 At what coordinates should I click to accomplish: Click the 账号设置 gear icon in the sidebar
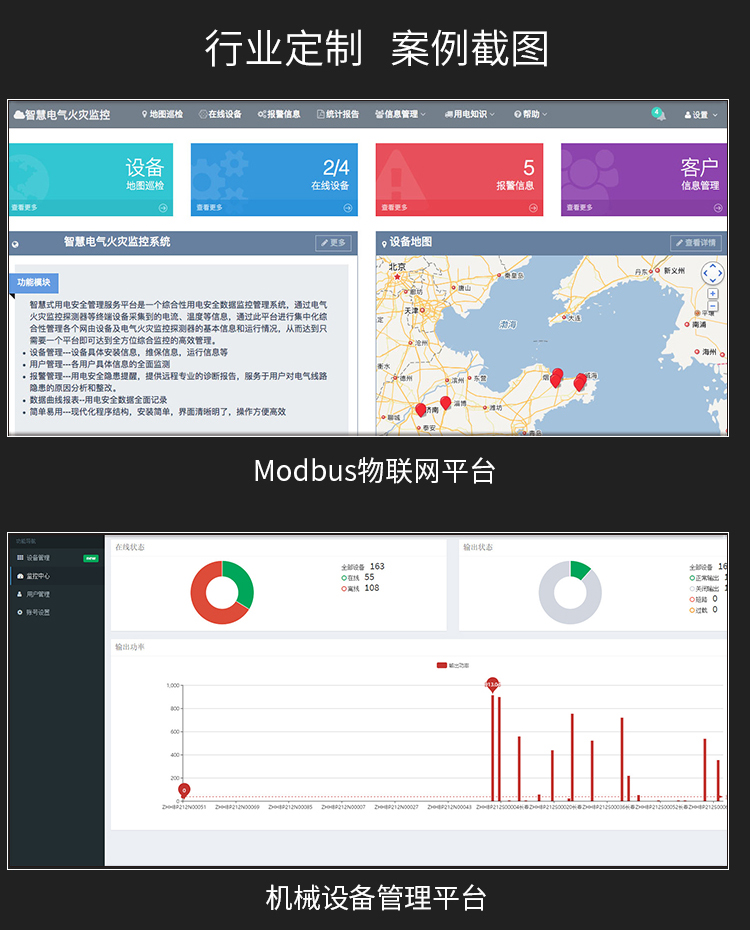click(x=19, y=612)
